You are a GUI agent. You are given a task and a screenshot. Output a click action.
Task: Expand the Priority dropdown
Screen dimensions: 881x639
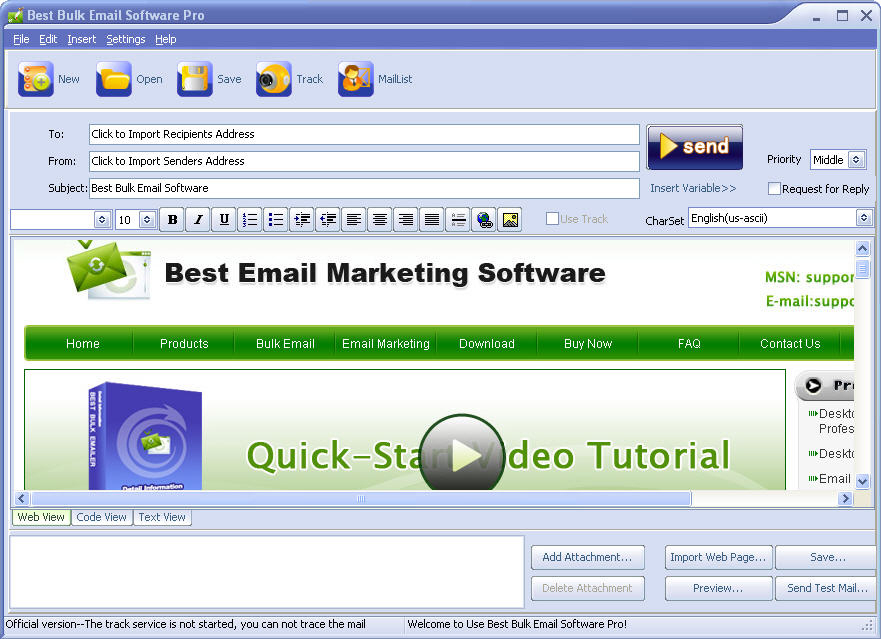pyautogui.click(x=856, y=160)
